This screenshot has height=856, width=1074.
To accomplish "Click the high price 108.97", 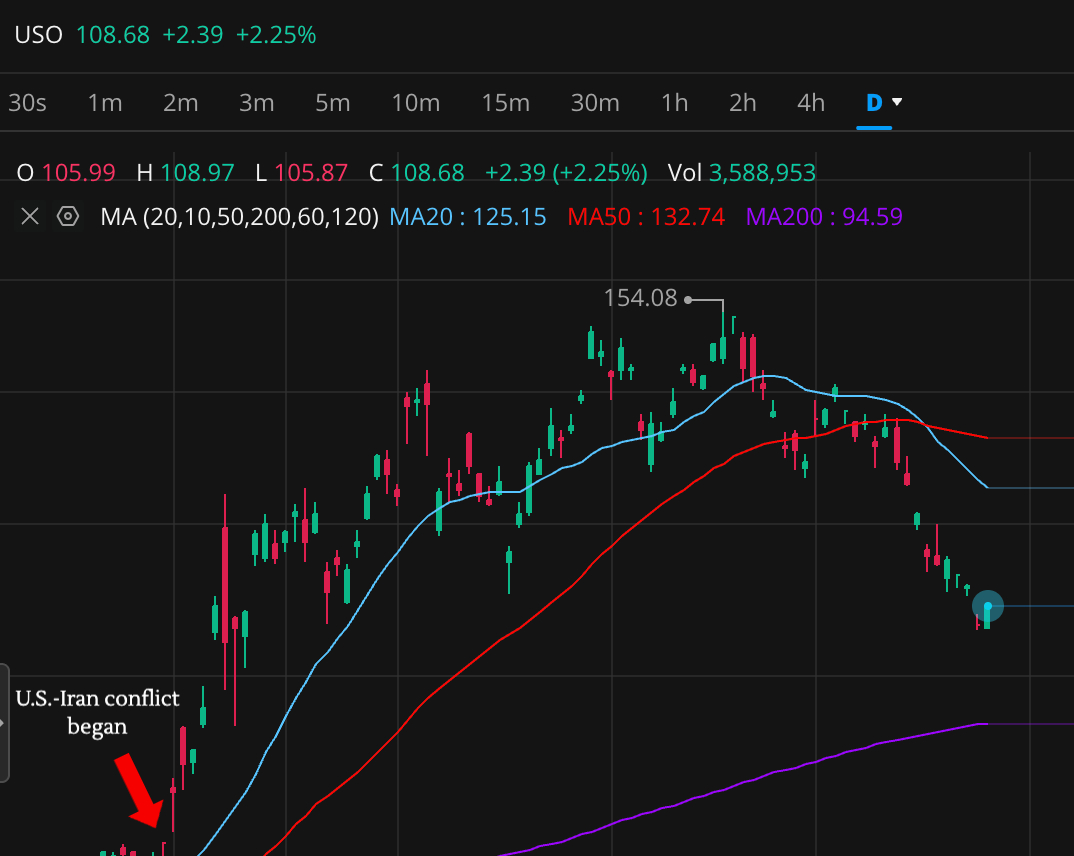I will tap(197, 173).
